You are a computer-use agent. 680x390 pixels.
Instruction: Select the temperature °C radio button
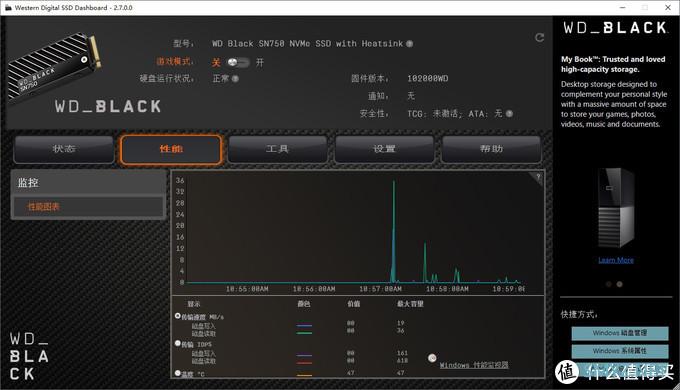point(177,373)
